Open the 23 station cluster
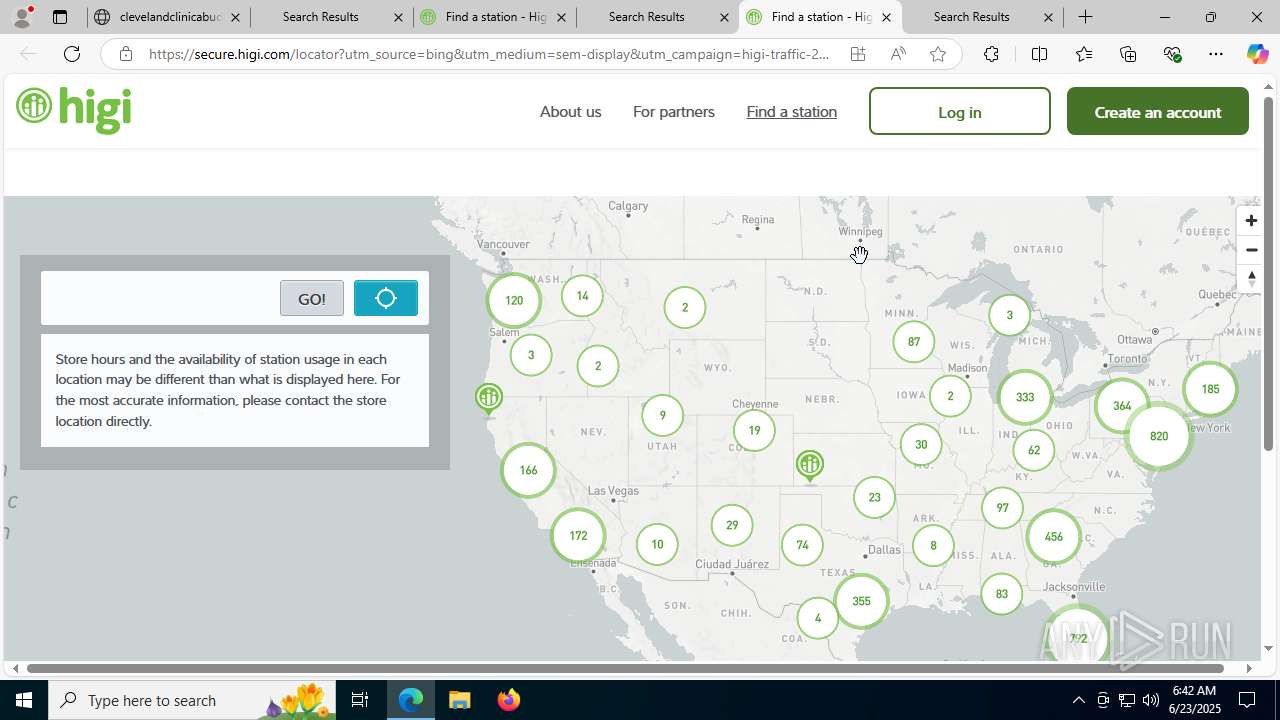This screenshot has width=1280, height=720. point(875,497)
